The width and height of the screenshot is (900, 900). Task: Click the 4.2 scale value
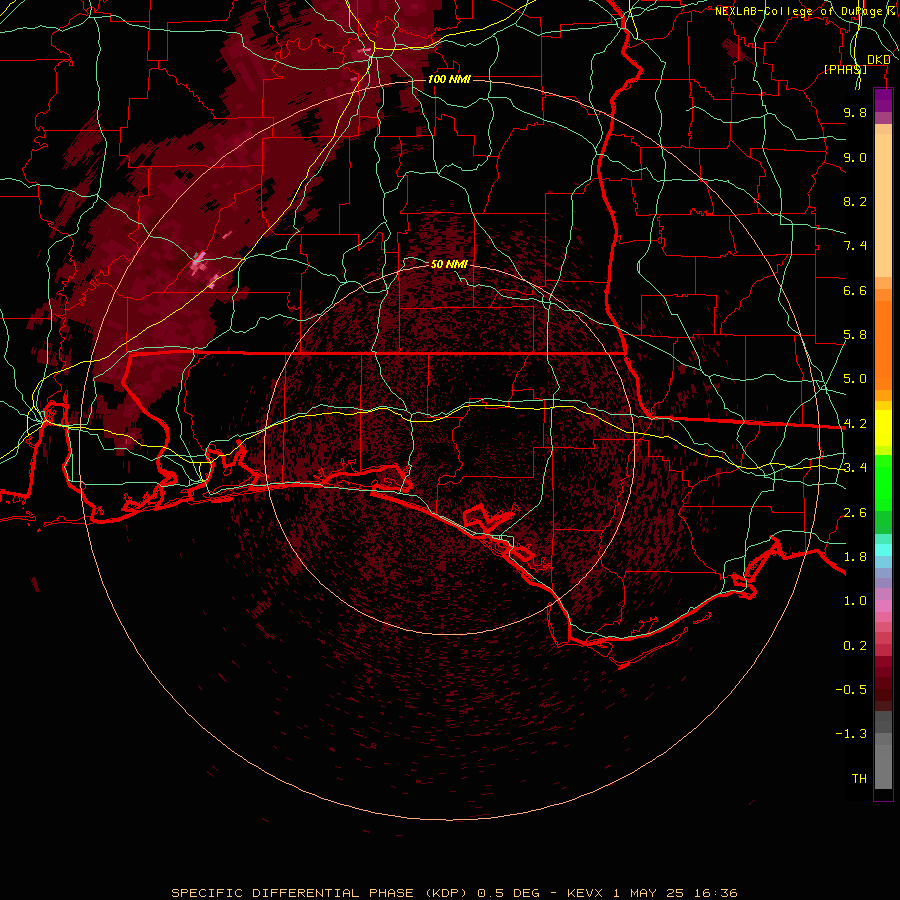click(855, 424)
